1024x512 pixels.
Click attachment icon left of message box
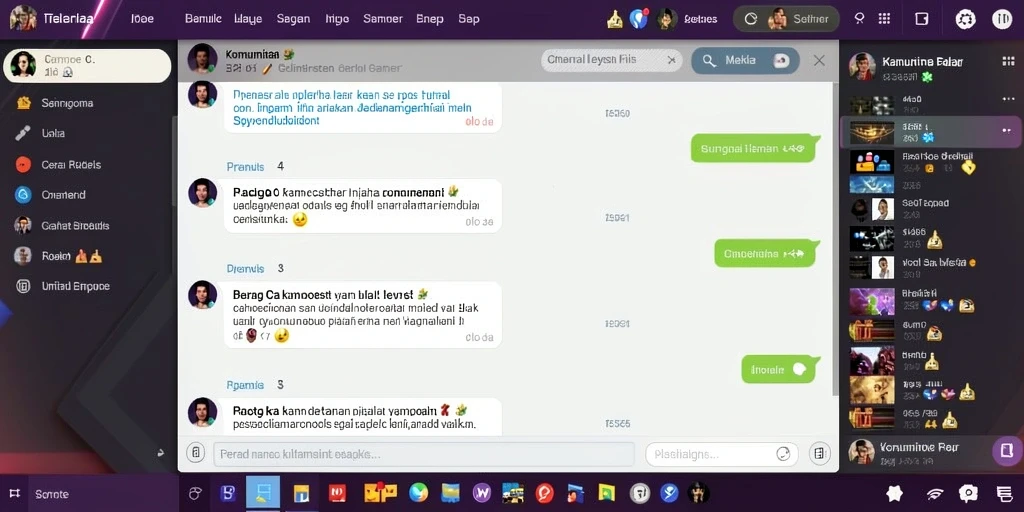pyautogui.click(x=195, y=453)
